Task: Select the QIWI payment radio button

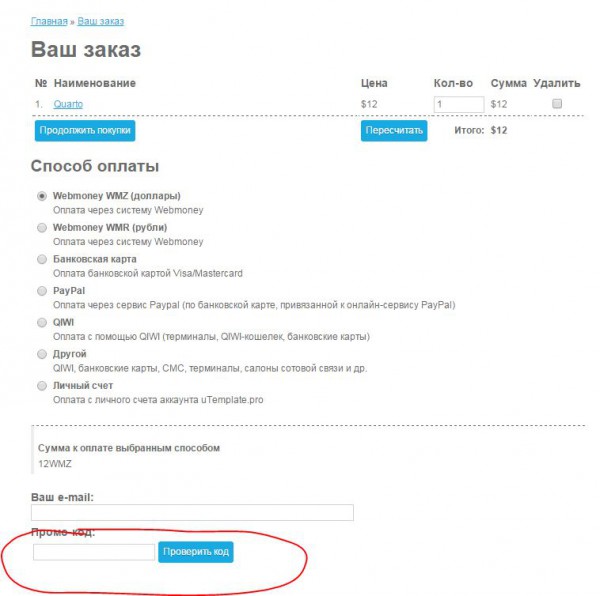Action: 42,323
